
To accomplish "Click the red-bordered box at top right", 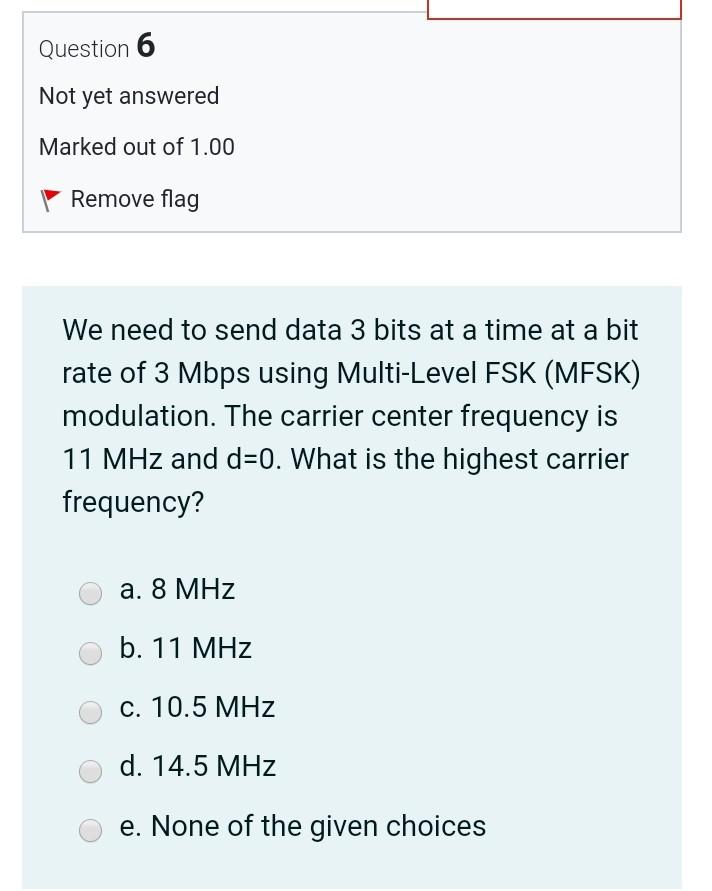I will [554, 8].
